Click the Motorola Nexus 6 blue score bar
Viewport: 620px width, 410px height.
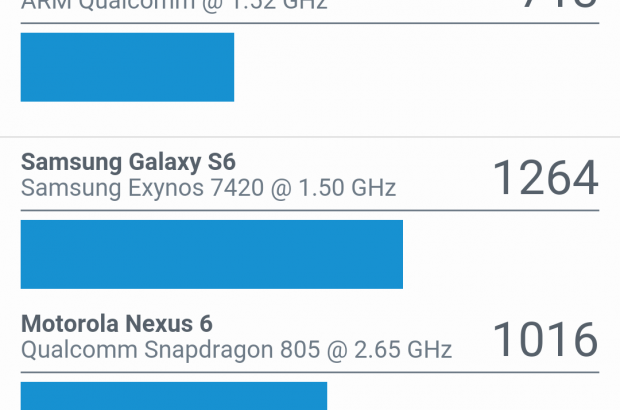click(x=173, y=396)
